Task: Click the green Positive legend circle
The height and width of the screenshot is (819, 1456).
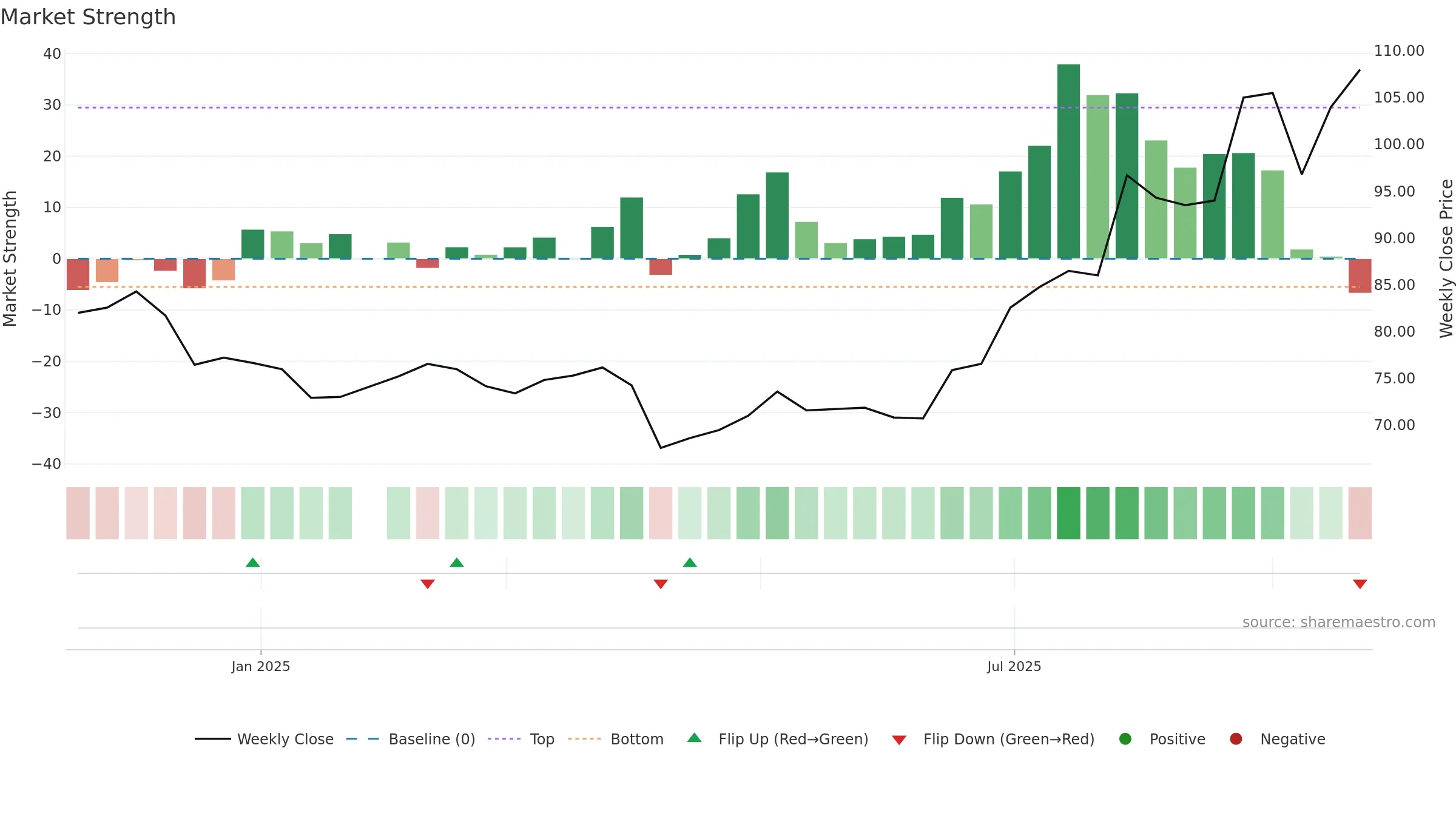Action: coord(1125,739)
